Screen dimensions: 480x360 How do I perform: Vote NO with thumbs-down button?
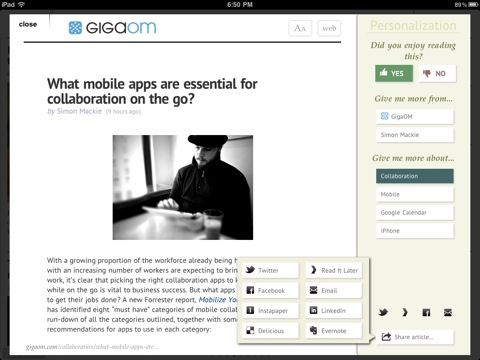click(437, 73)
